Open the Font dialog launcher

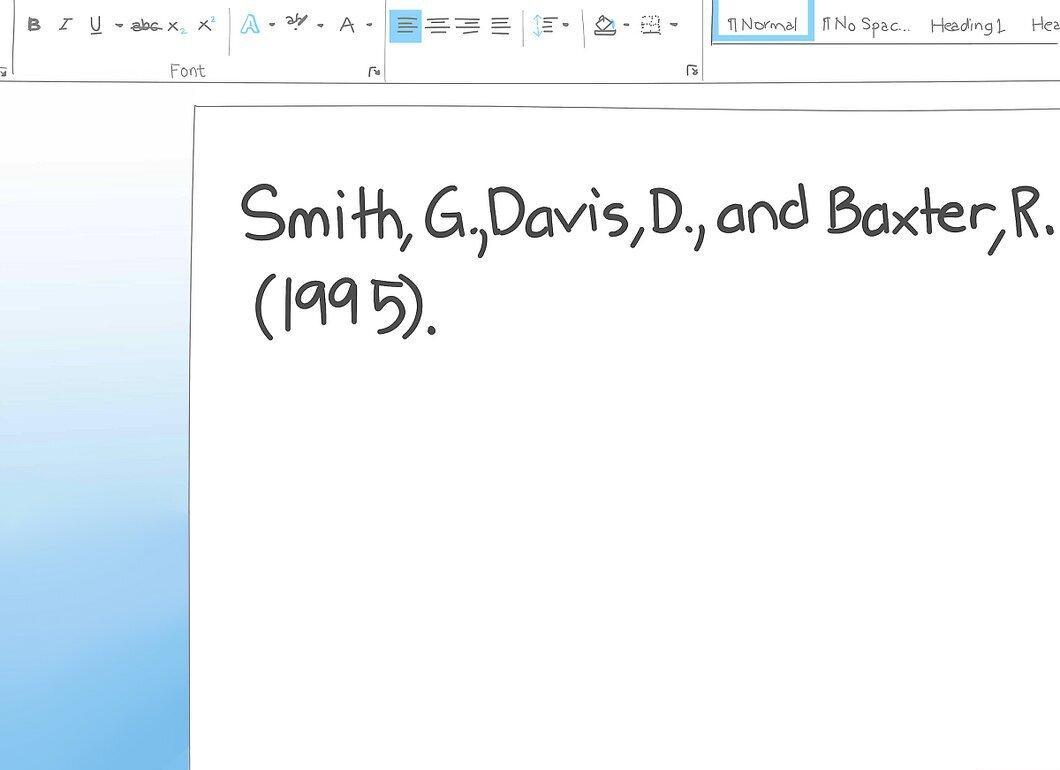[375, 71]
